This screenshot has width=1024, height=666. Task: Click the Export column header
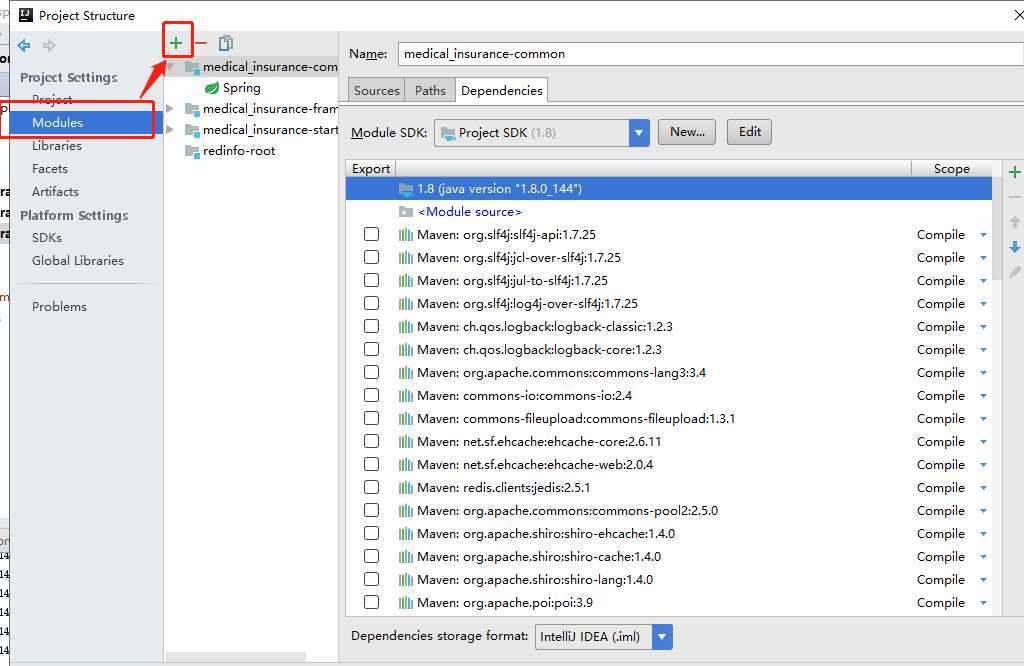pos(370,168)
